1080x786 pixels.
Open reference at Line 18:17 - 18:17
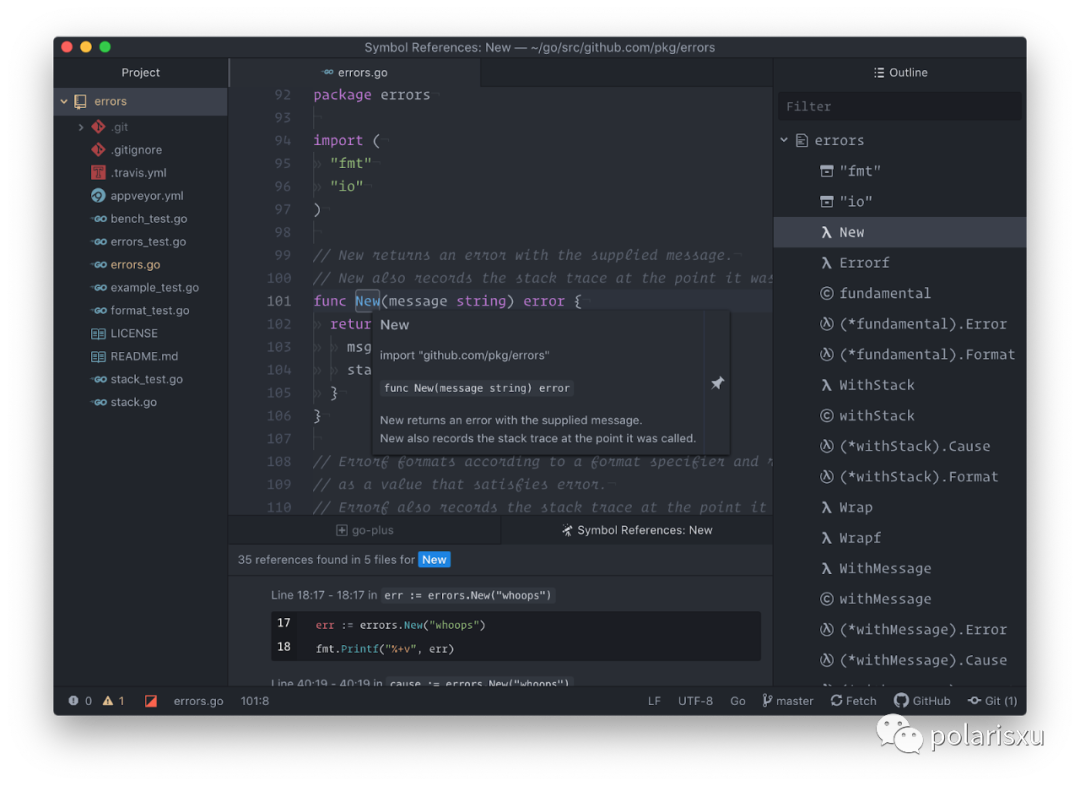[413, 595]
